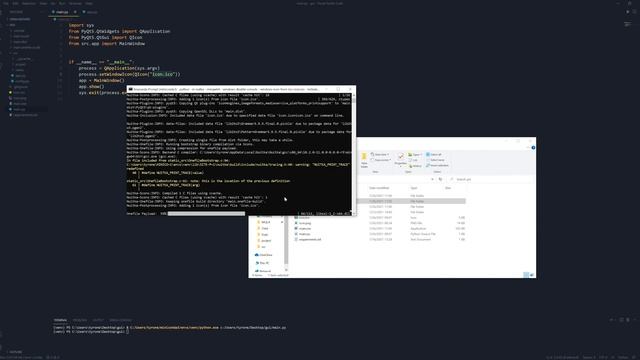Click the Edit button in File Explorer ribbon
Viewport: 640px width, 360px height.
click(x=414, y=160)
